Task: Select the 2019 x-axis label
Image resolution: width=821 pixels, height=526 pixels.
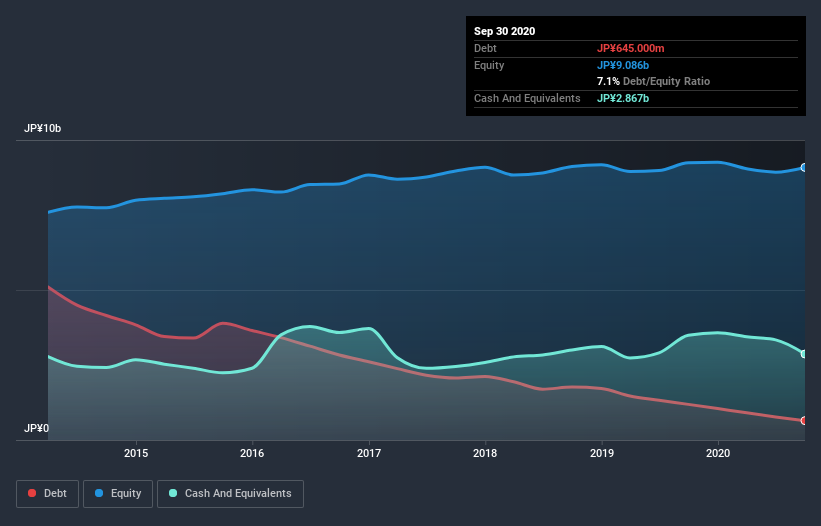Action: [x=602, y=453]
